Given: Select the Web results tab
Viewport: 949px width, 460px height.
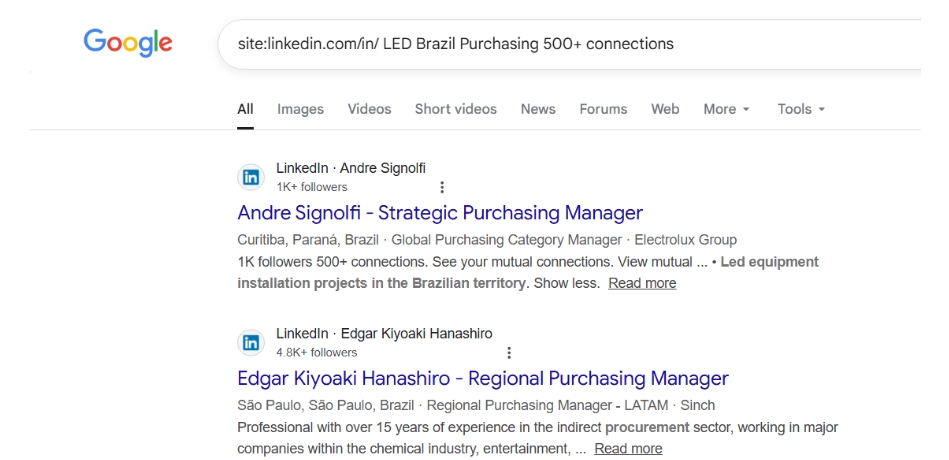Looking at the screenshot, I should click(665, 109).
